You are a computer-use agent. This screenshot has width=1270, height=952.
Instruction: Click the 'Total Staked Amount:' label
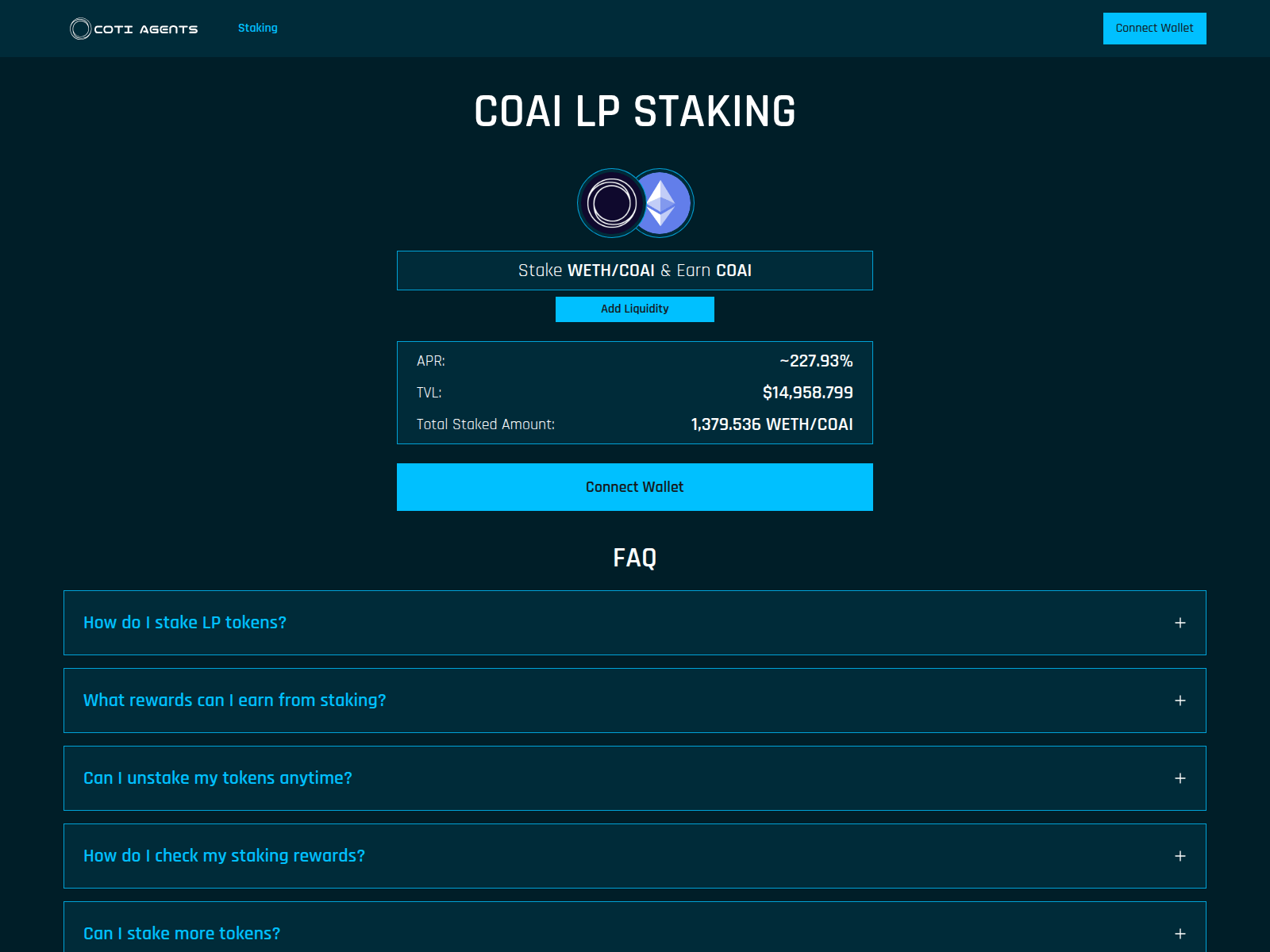click(x=486, y=424)
